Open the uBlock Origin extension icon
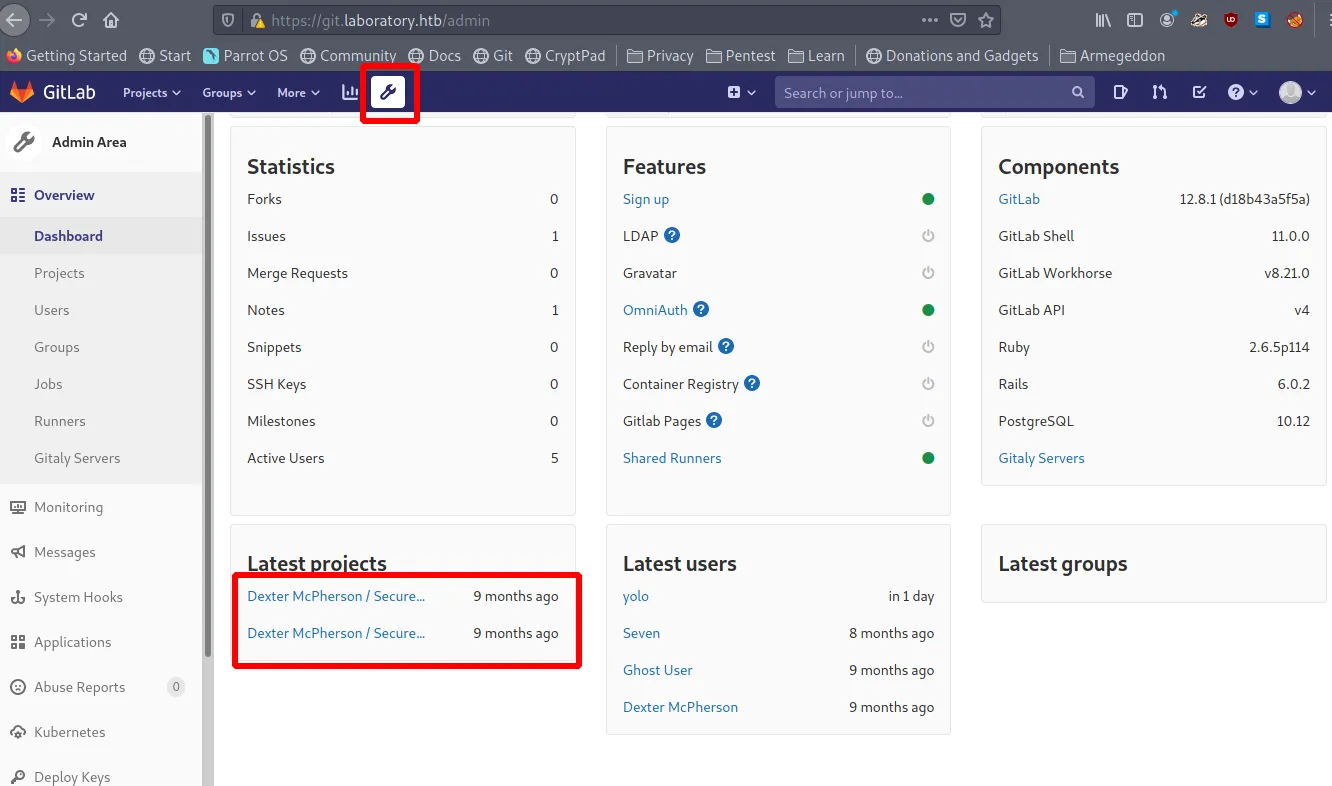The image size is (1332, 786). pyautogui.click(x=1231, y=20)
